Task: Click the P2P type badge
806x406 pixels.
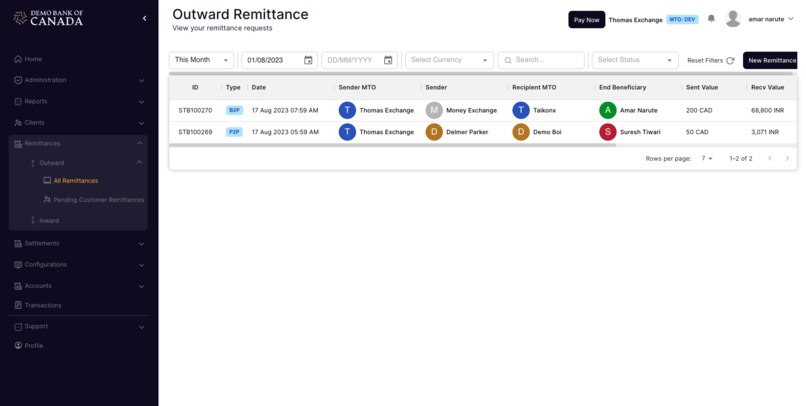Action: coord(234,132)
